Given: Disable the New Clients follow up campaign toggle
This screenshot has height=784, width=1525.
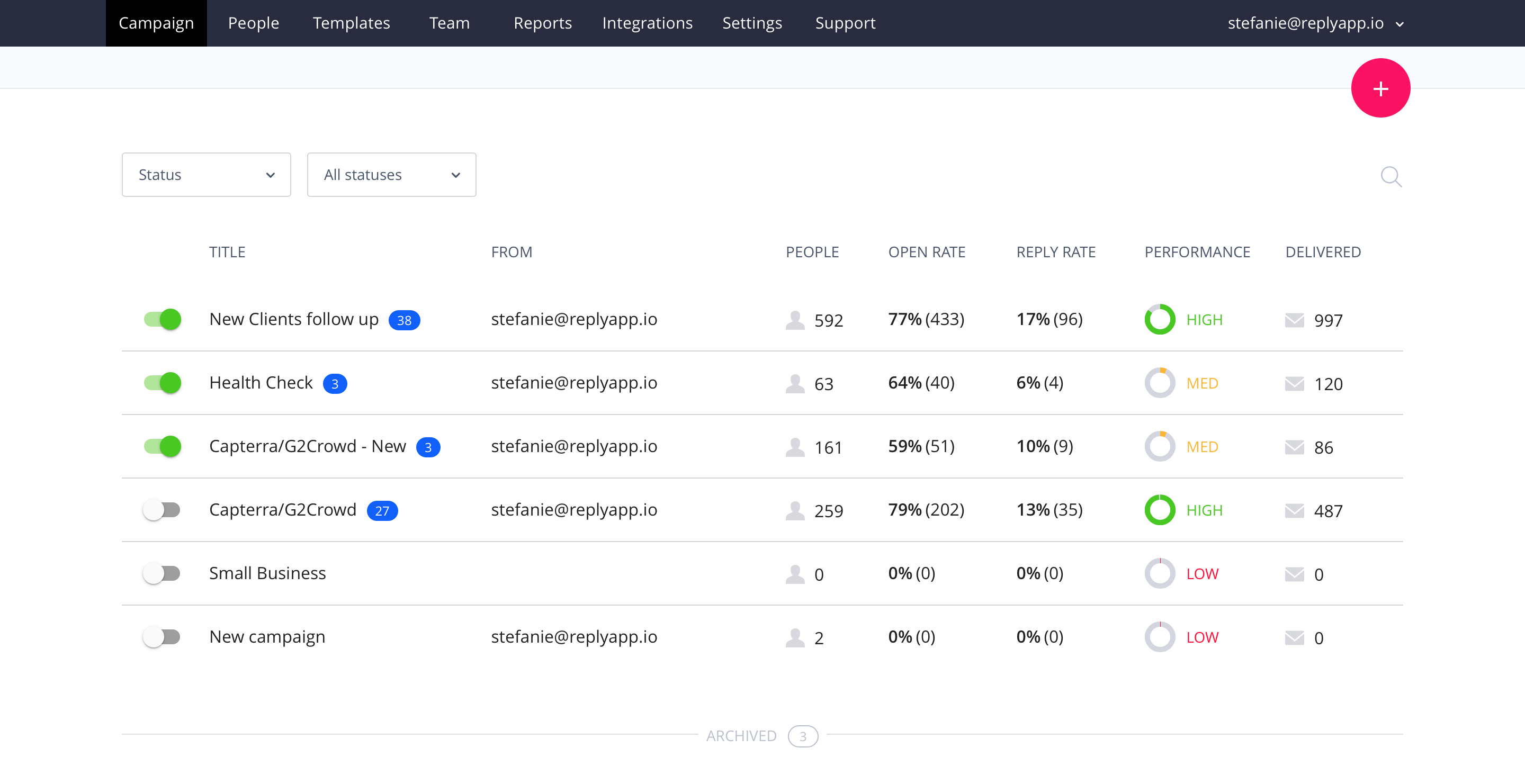Looking at the screenshot, I should (162, 320).
